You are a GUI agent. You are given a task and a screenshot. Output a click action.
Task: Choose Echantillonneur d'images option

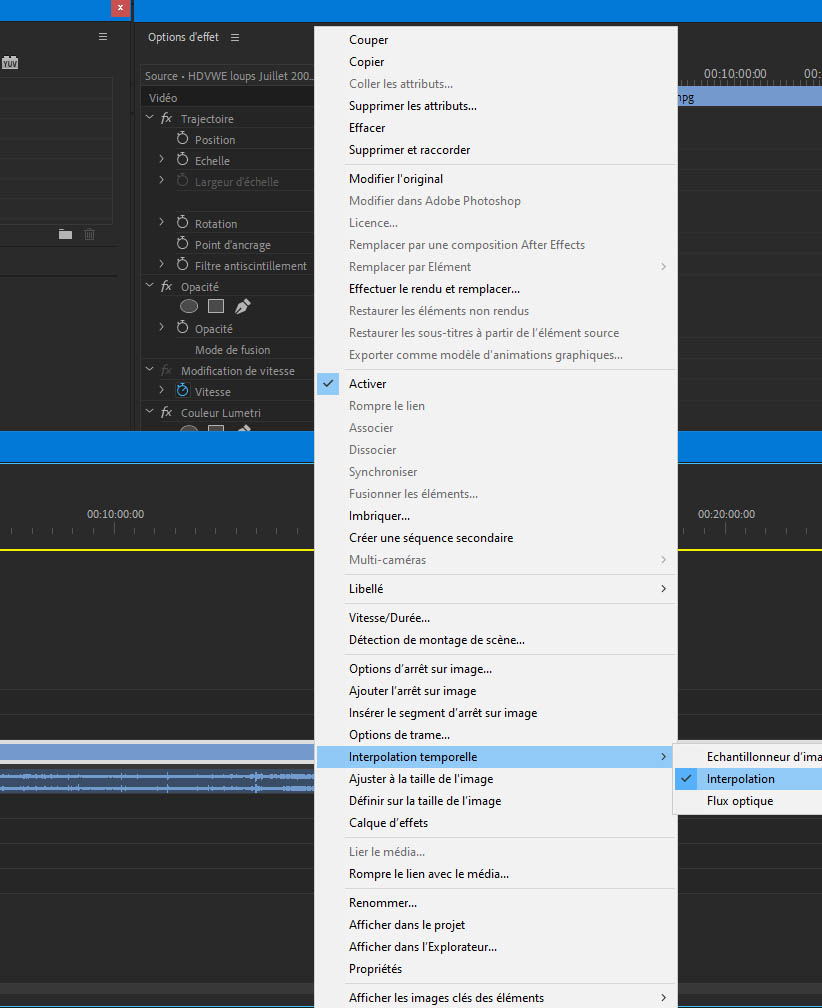click(x=749, y=757)
